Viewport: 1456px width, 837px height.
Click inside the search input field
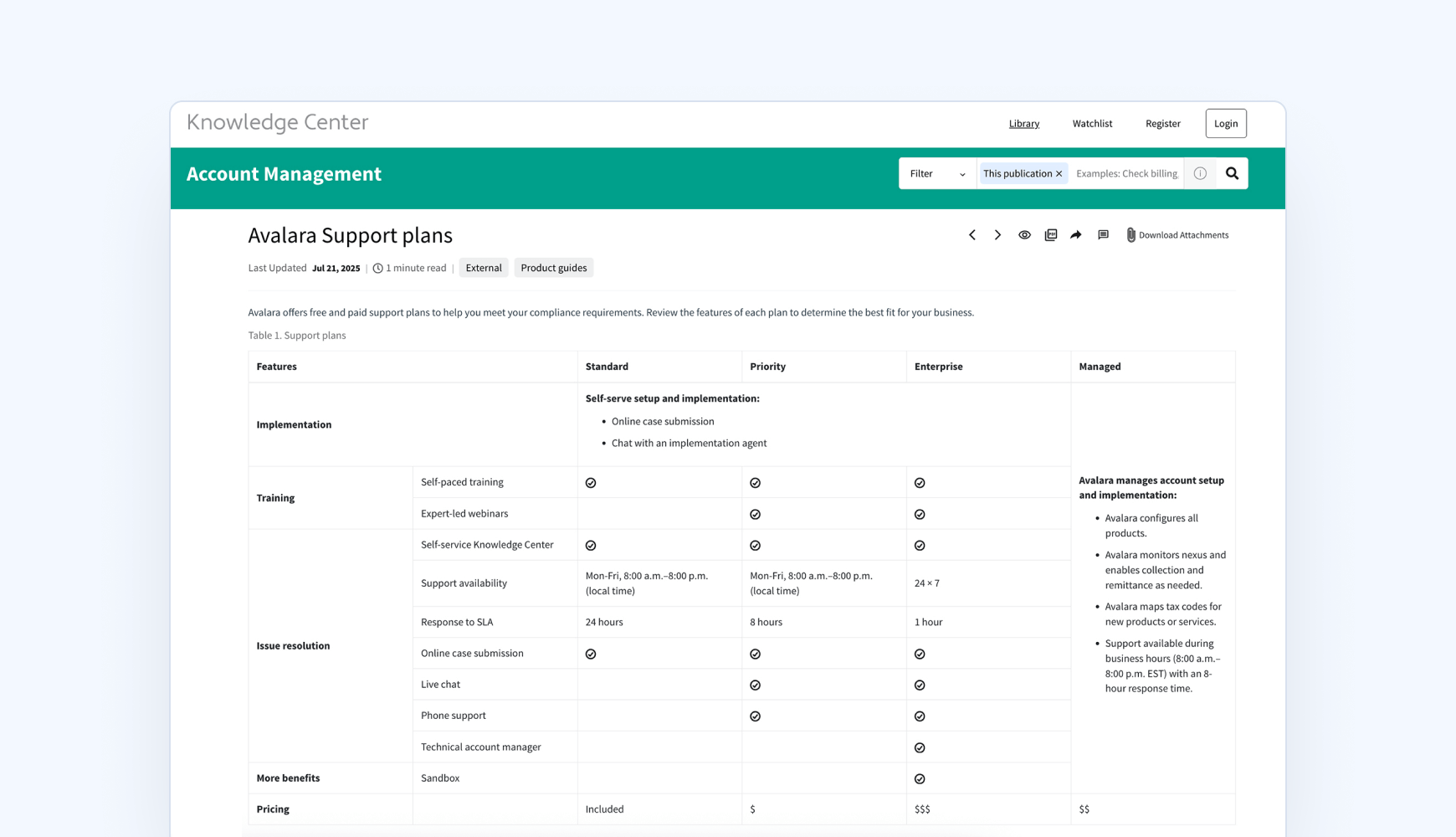[x=1125, y=173]
